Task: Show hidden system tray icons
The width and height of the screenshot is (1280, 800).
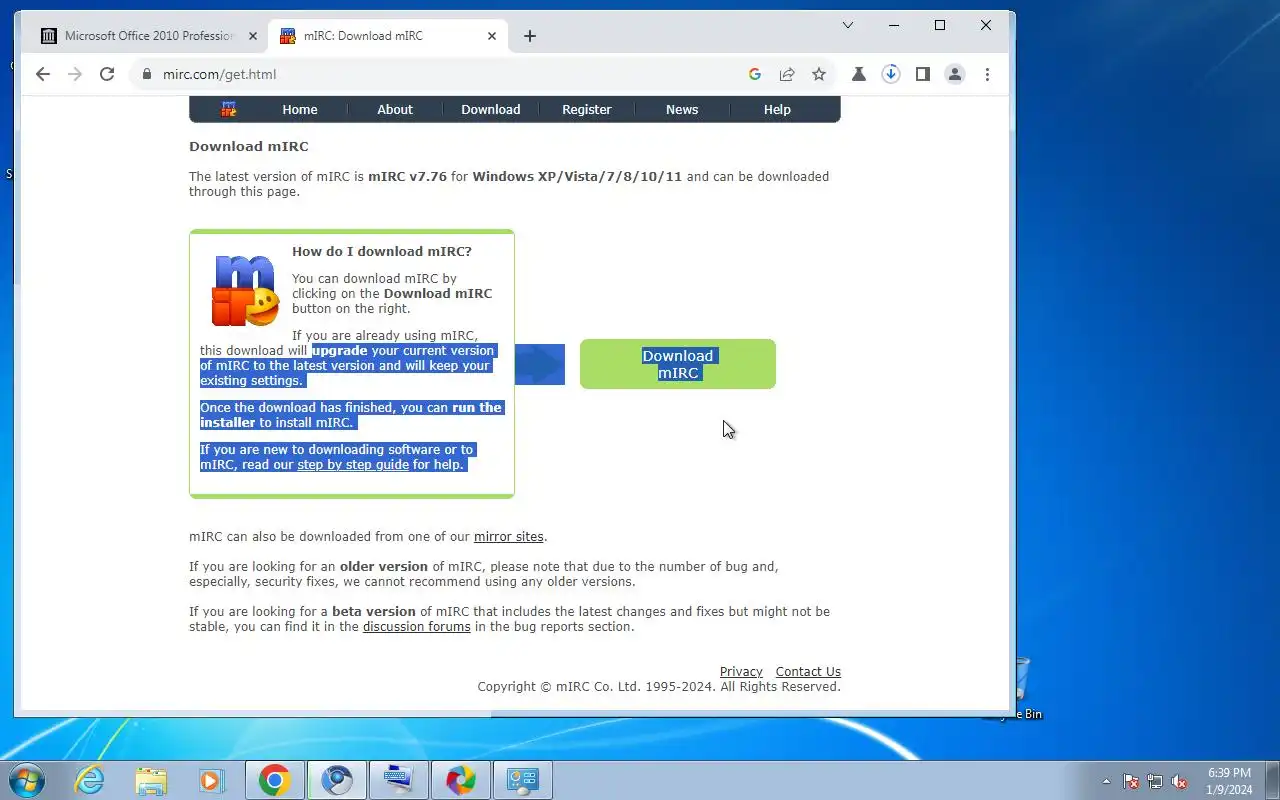Action: pos(1106,781)
